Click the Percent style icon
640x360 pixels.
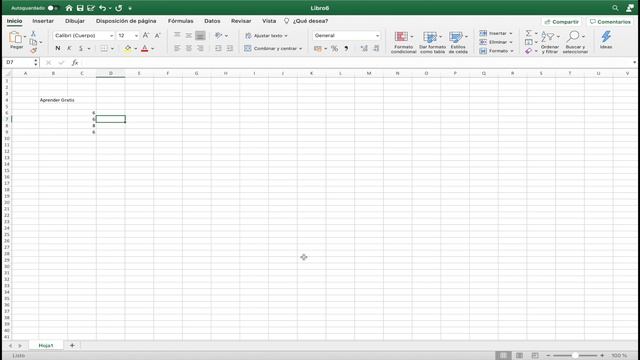pos(334,49)
